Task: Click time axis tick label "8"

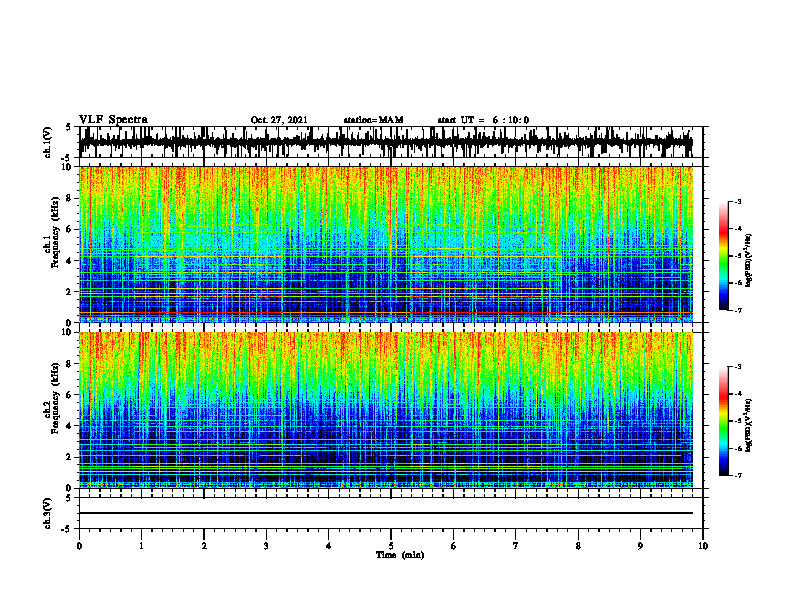Action: tap(578, 546)
